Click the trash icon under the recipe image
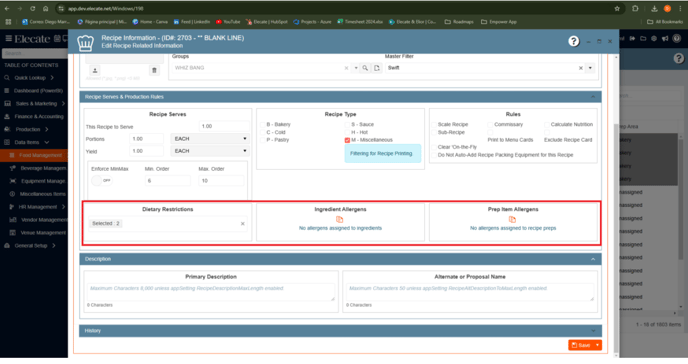Screen dimensions: 688x364 (154, 70)
